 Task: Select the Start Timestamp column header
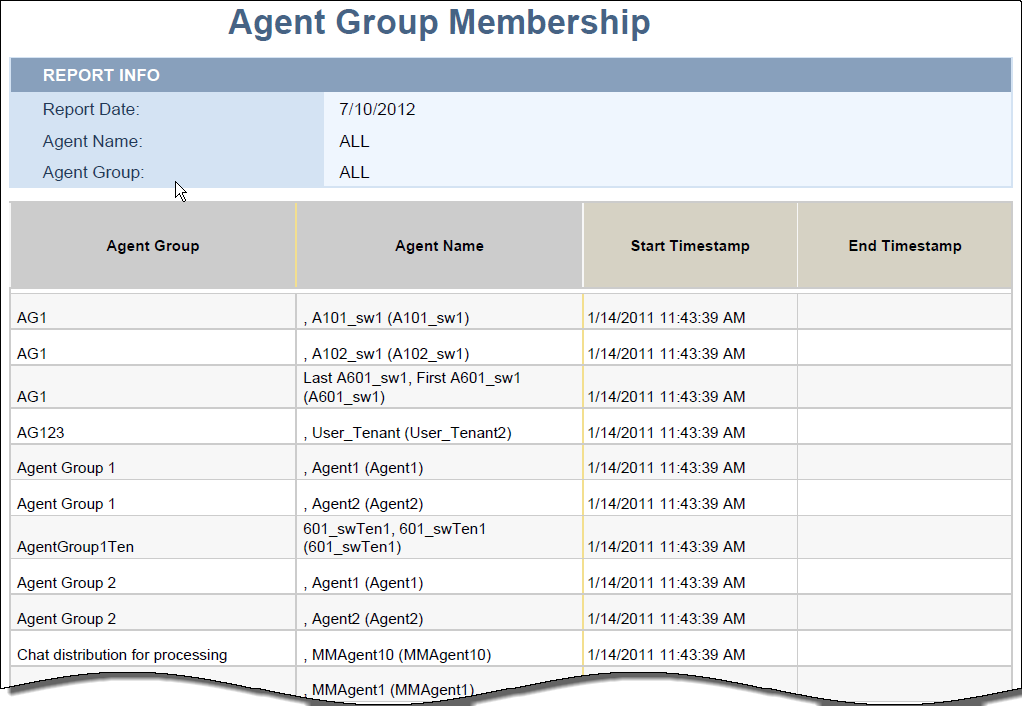tap(690, 246)
